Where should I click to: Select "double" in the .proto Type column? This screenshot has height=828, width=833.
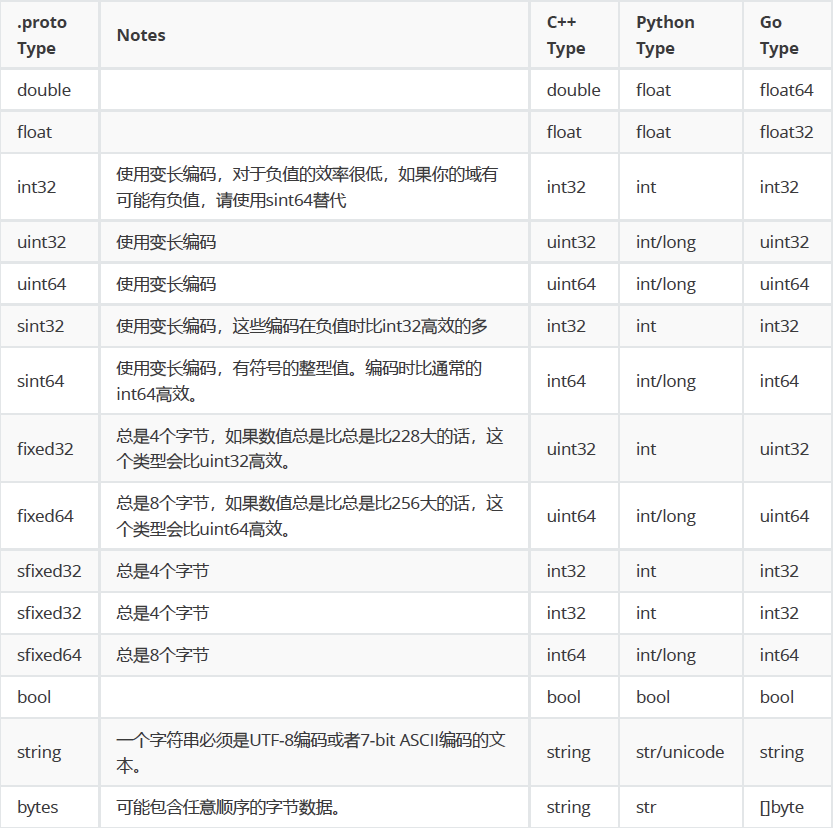click(44, 90)
